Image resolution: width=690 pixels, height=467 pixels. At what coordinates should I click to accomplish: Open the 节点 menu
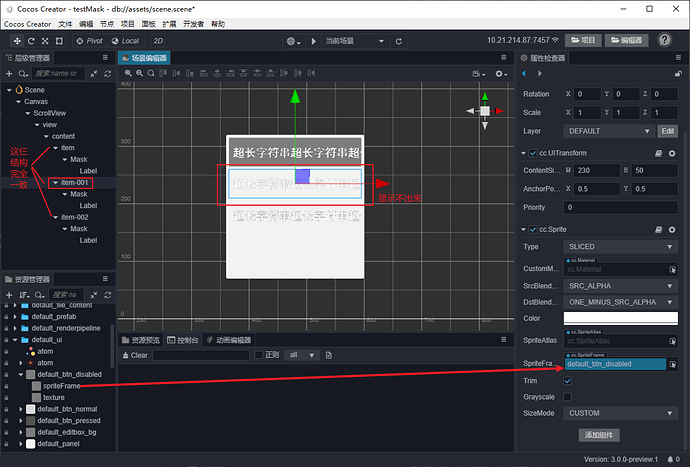107,24
